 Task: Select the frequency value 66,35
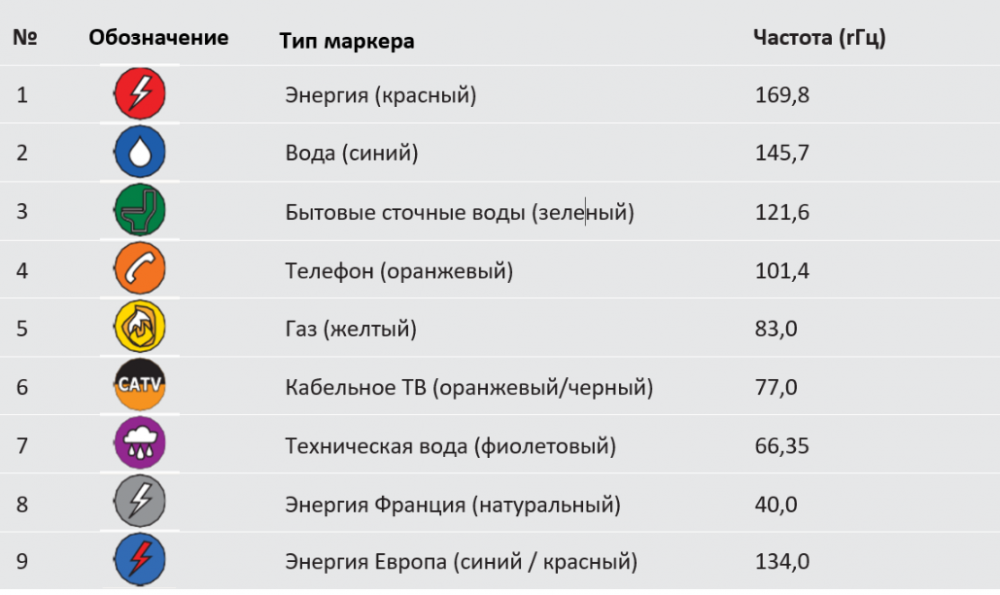[x=782, y=446]
